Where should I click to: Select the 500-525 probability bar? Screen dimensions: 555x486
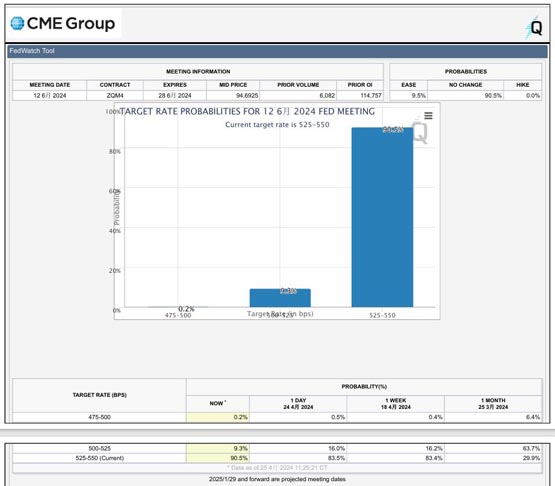click(280, 298)
